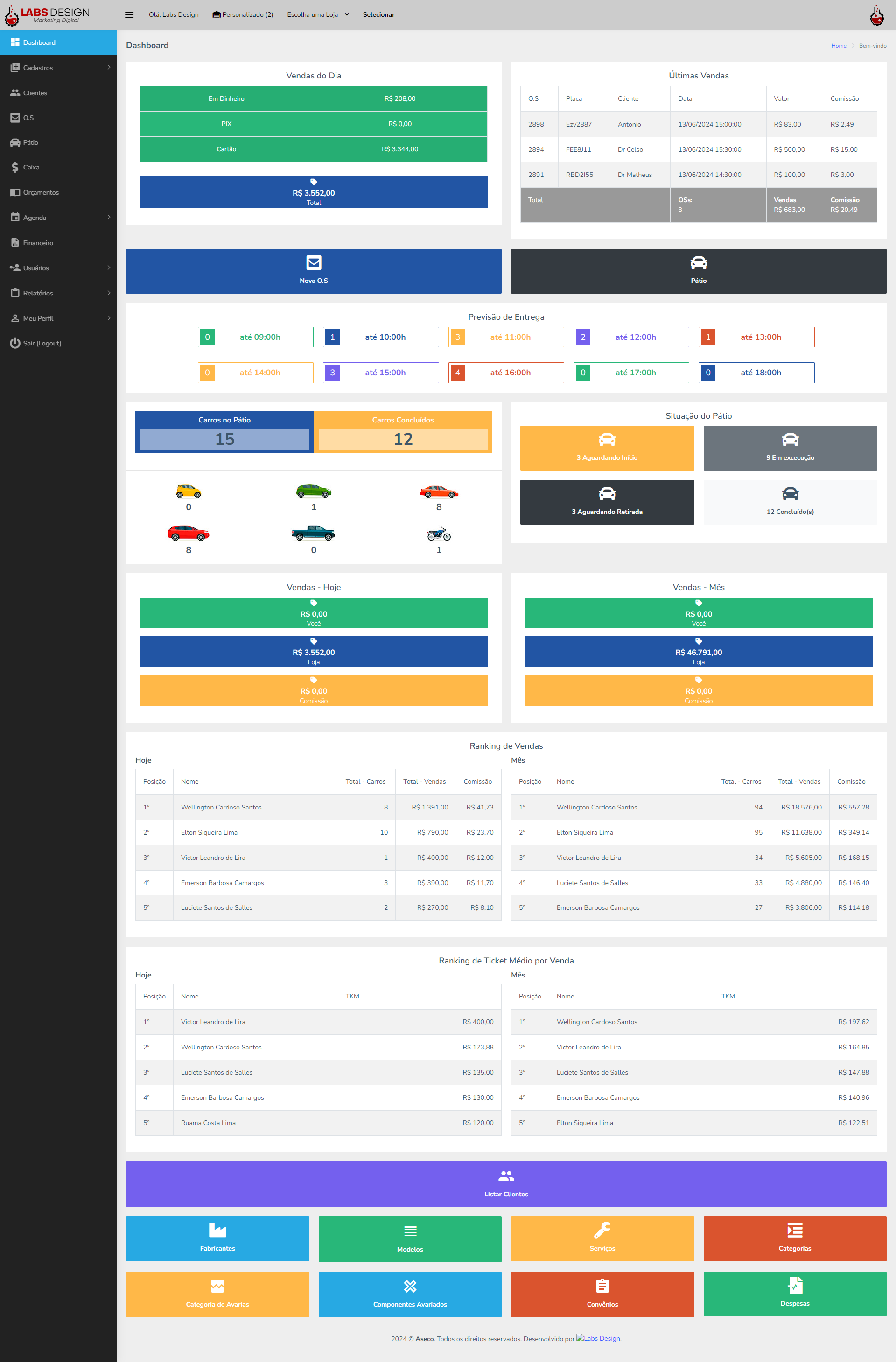Viewport: 896px width, 1364px height.
Task: Enable the Personalizado (2) filter toggle
Action: coord(244,14)
